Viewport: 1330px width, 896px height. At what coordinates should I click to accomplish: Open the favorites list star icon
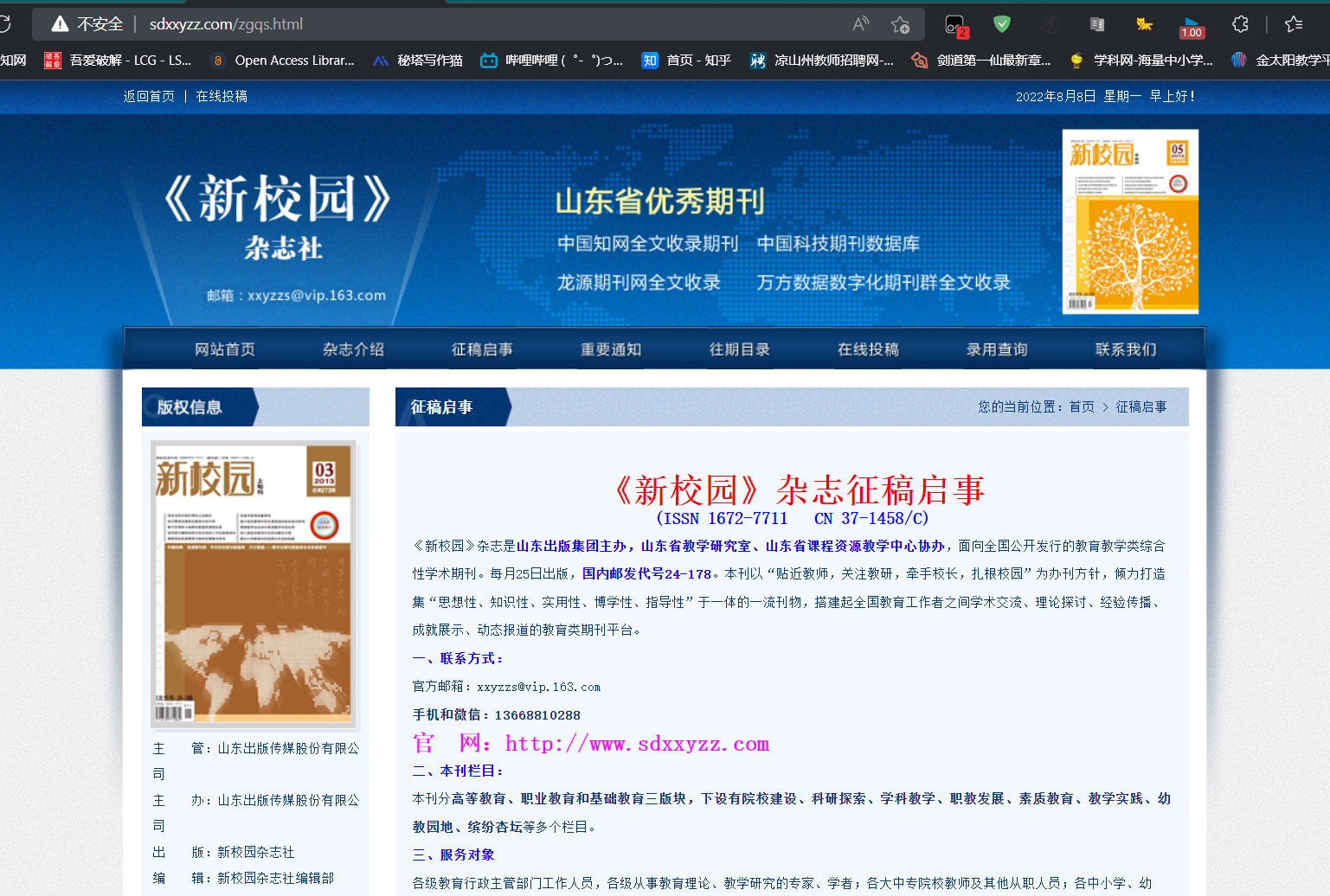point(1294,24)
